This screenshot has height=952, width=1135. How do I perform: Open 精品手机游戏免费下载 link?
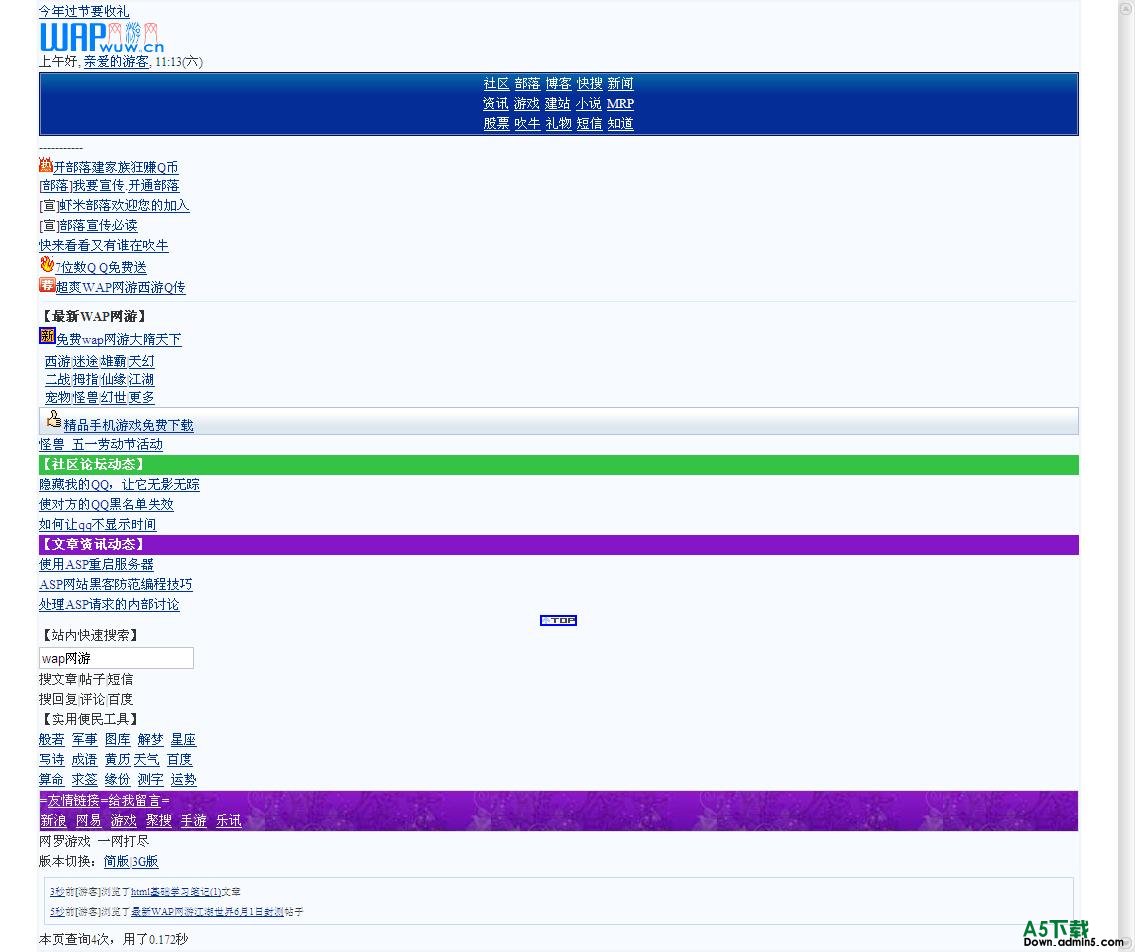pos(129,426)
